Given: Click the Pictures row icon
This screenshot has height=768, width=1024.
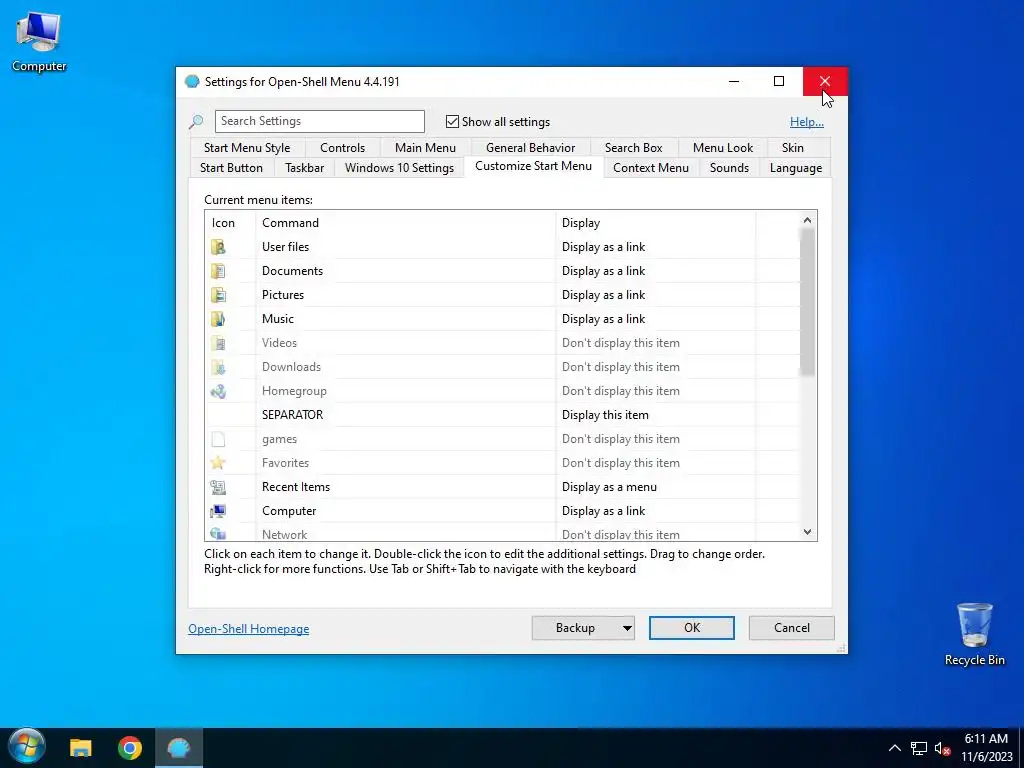Looking at the screenshot, I should coord(218,295).
